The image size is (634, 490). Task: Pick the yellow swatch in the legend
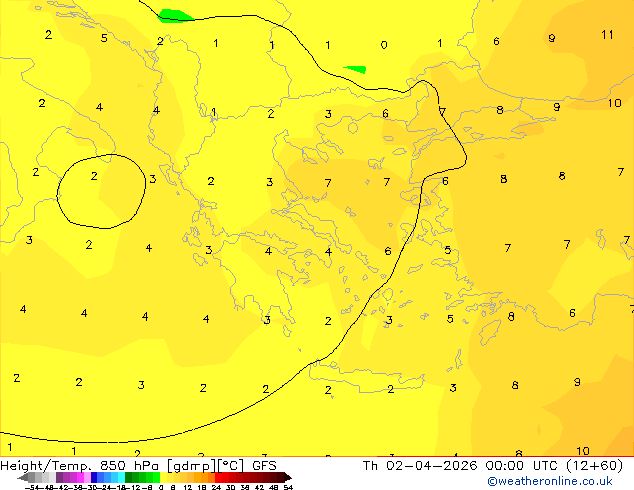pyautogui.click(x=163, y=477)
